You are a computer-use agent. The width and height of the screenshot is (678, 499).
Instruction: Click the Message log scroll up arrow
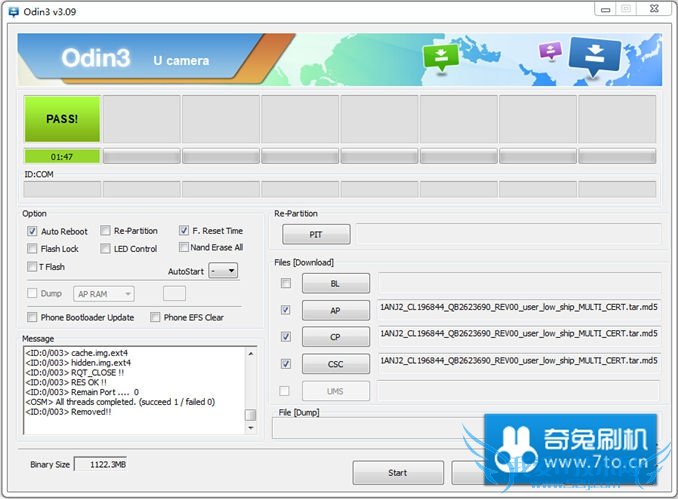(x=251, y=354)
